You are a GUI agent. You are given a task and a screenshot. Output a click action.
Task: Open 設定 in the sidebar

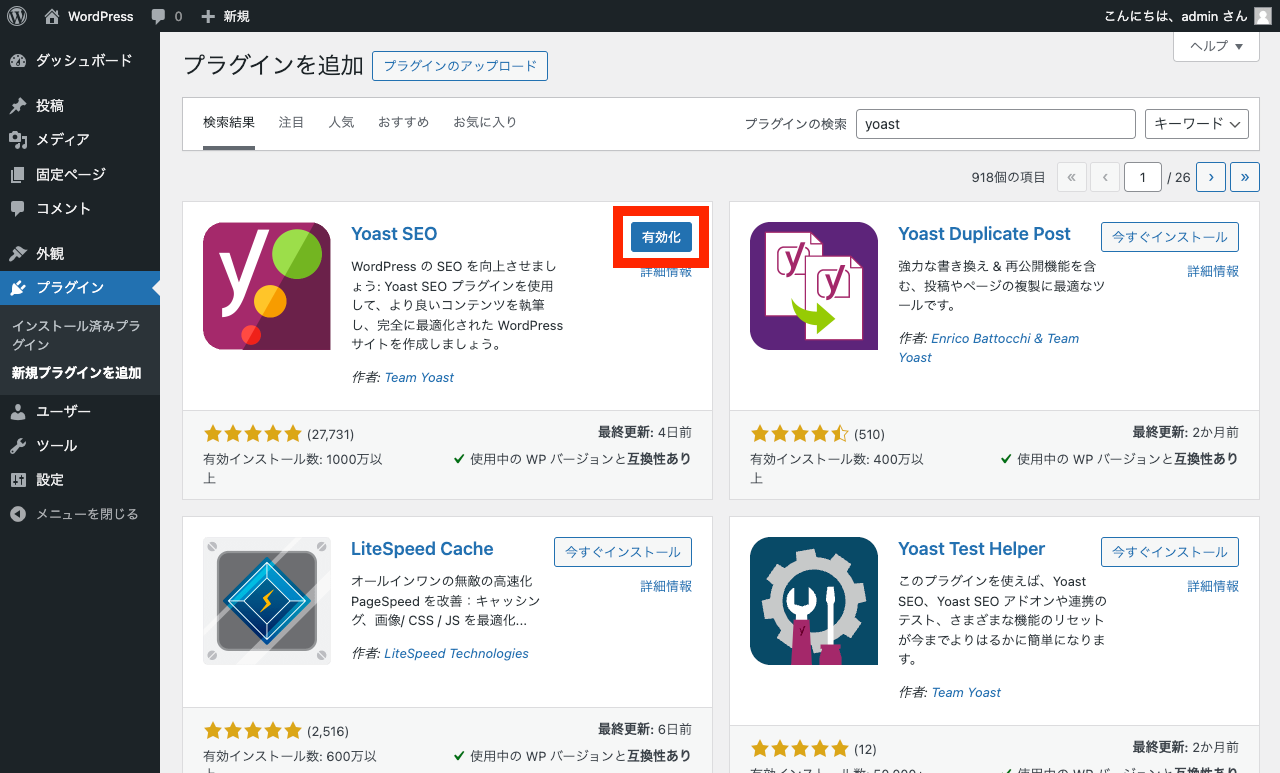(x=80, y=479)
